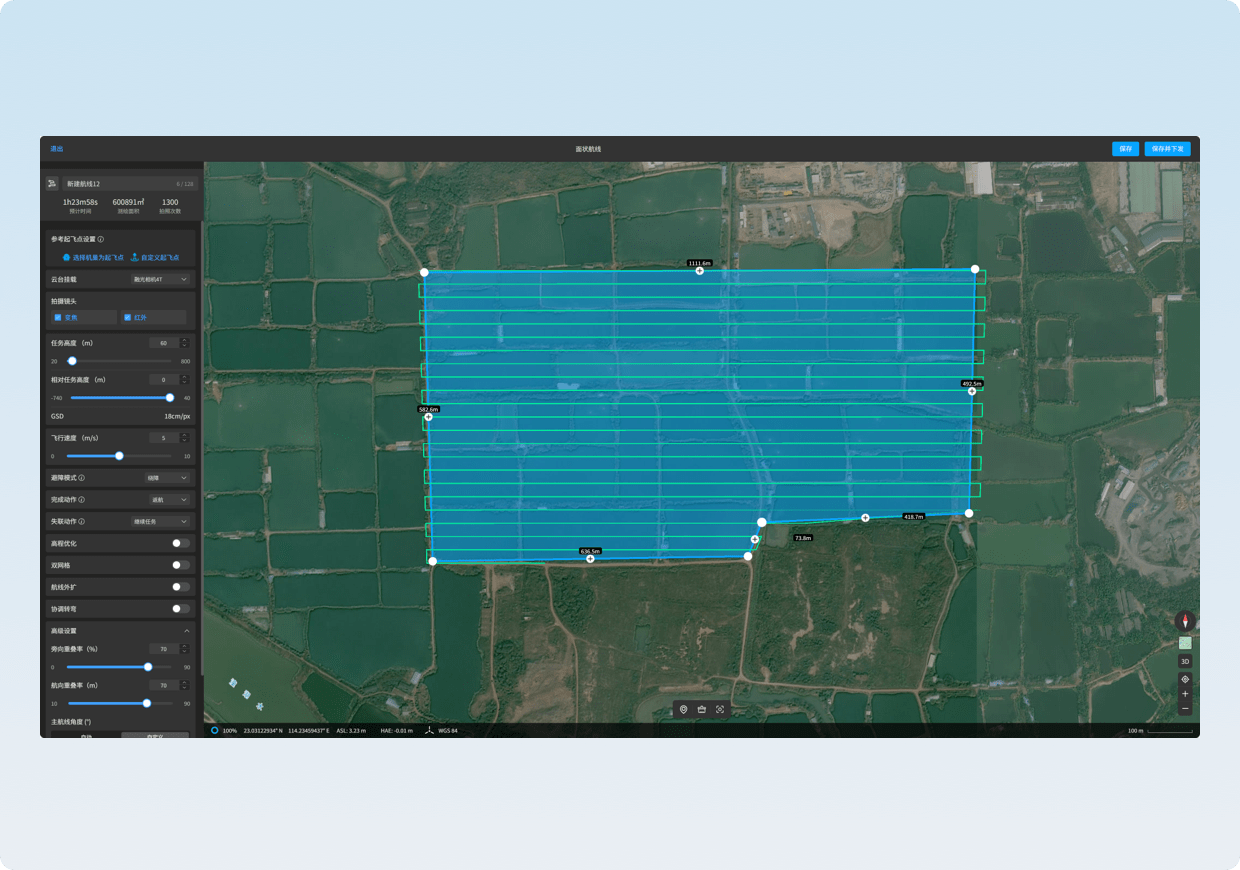This screenshot has width=1240, height=870.
Task: Add vertex on the 582.6m left edge
Action: coord(429,417)
